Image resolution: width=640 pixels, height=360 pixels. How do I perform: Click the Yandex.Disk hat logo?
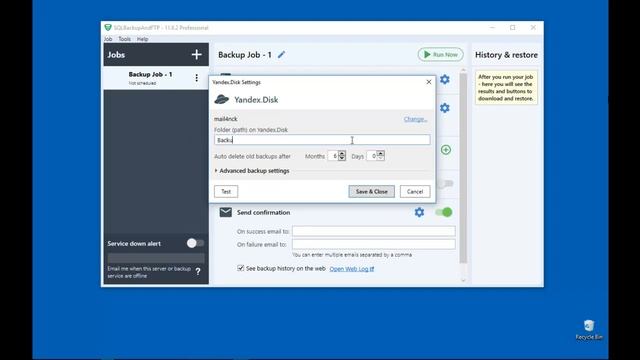pos(221,99)
